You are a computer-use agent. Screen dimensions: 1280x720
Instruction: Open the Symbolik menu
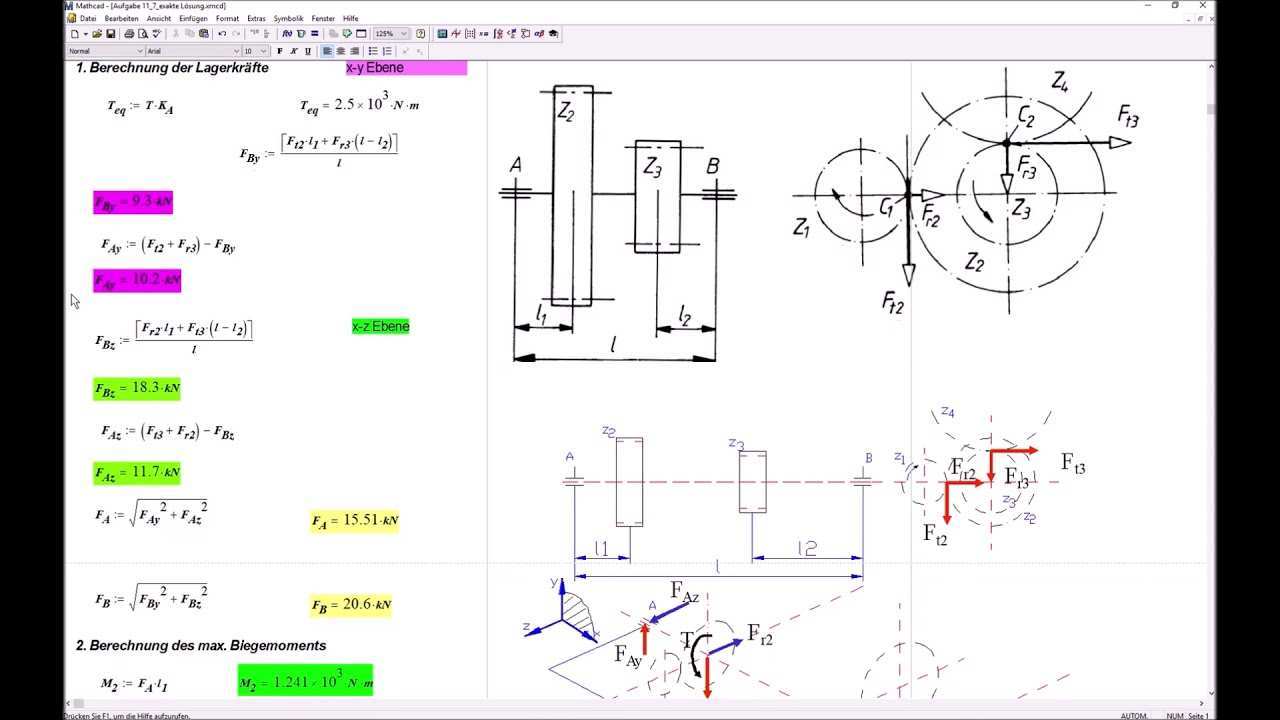tap(289, 18)
